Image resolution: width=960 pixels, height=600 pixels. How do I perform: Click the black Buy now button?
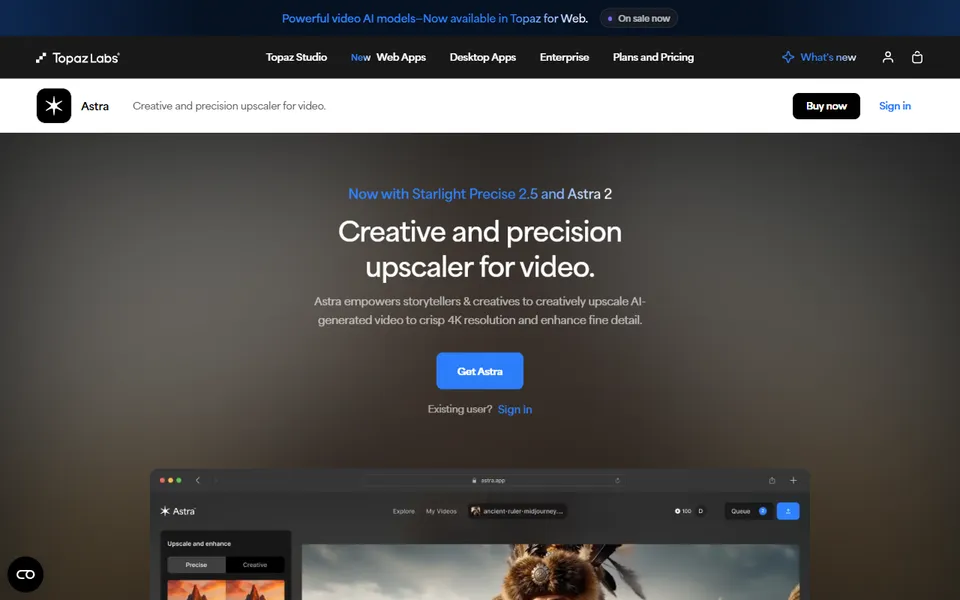[827, 106]
